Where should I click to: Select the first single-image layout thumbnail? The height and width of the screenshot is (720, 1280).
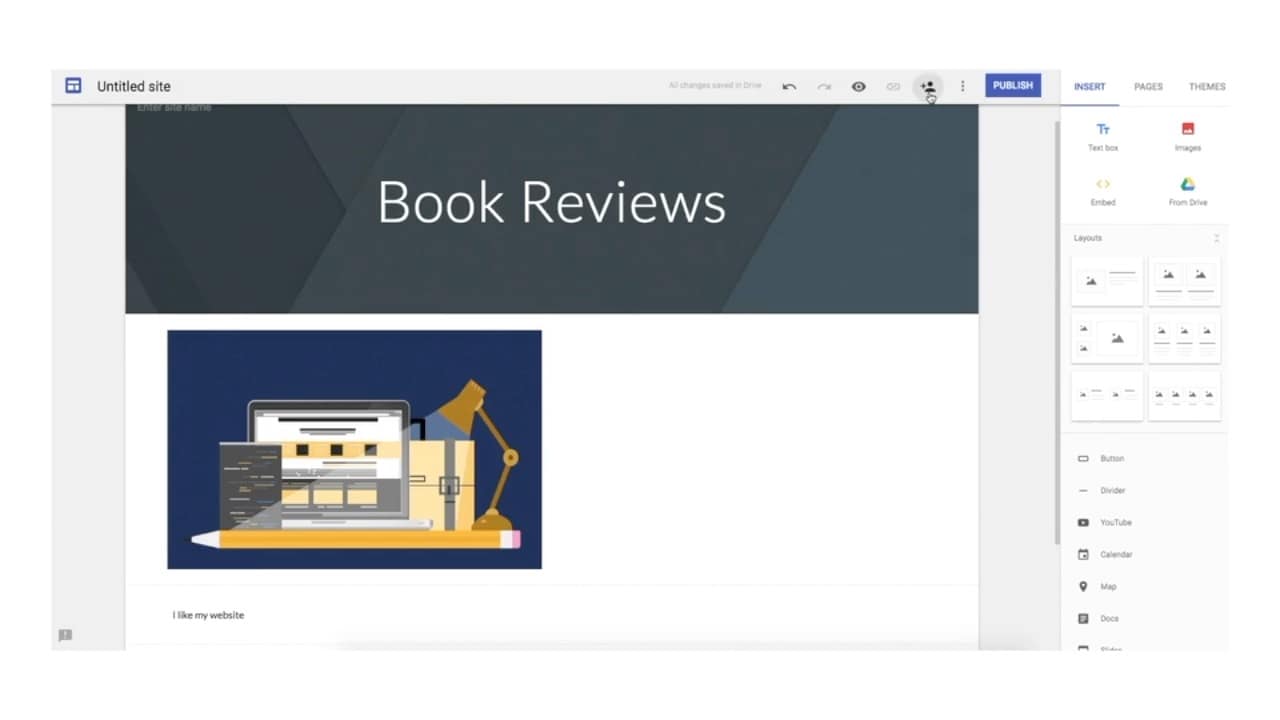tap(1106, 280)
